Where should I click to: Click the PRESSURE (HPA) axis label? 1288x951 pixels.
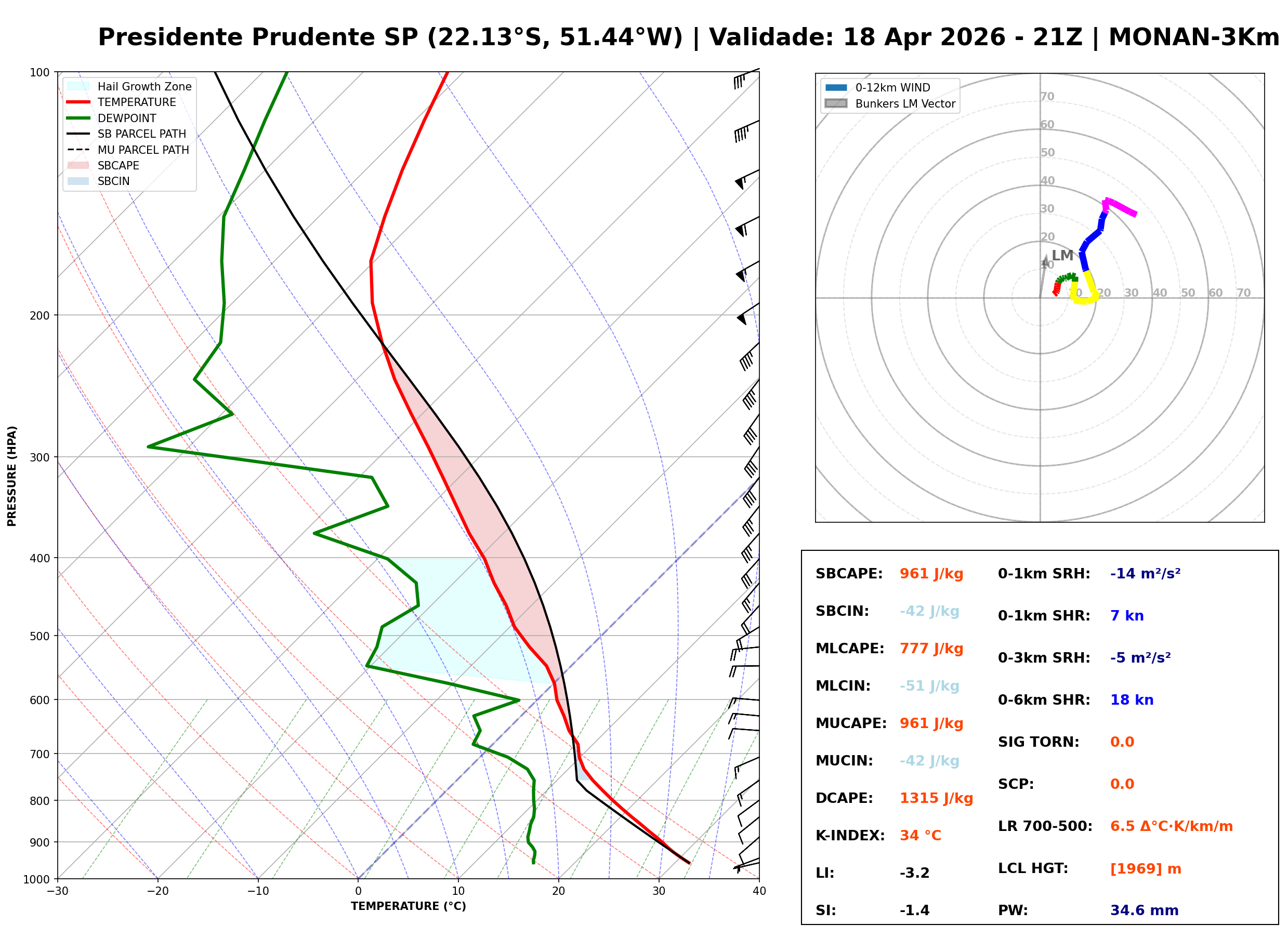point(12,476)
